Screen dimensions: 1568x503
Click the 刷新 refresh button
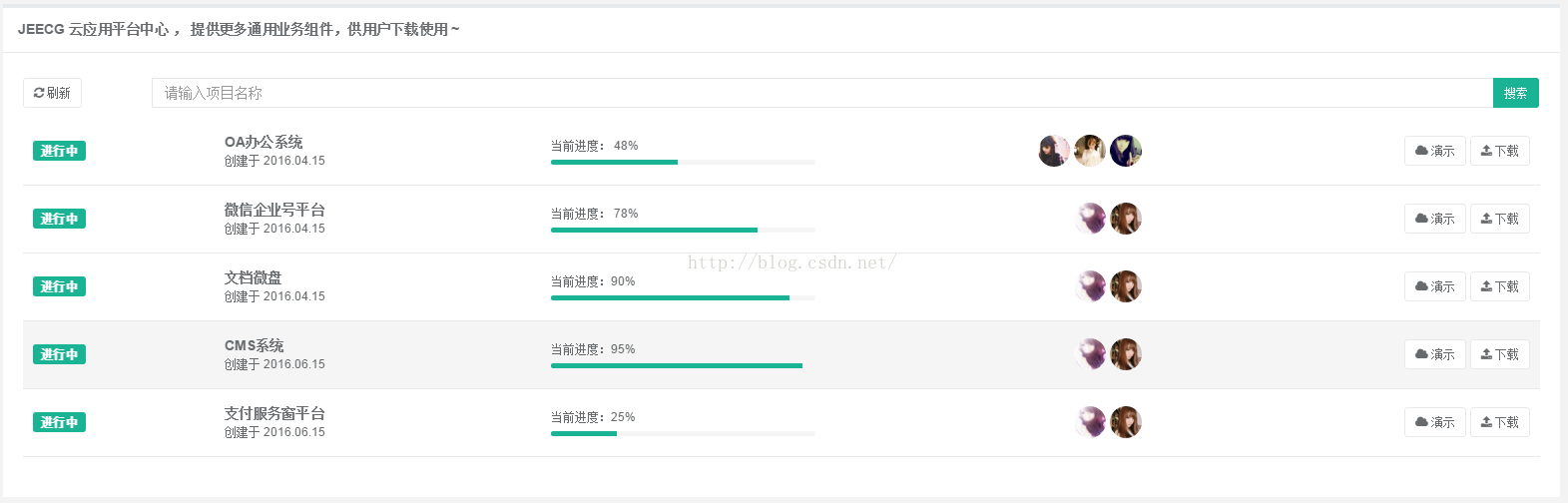click(x=52, y=93)
